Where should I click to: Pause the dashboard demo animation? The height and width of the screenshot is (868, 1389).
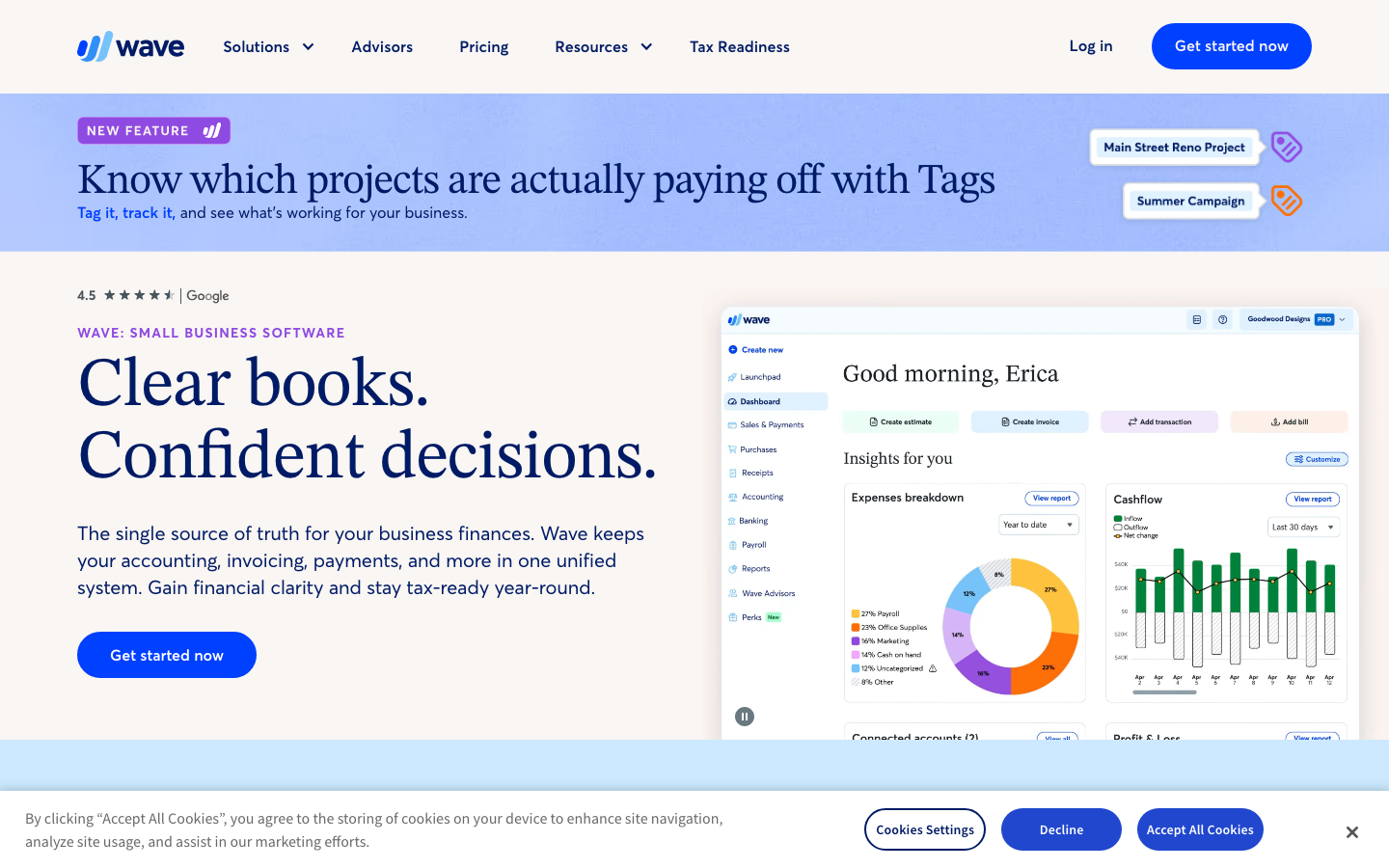[745, 717]
